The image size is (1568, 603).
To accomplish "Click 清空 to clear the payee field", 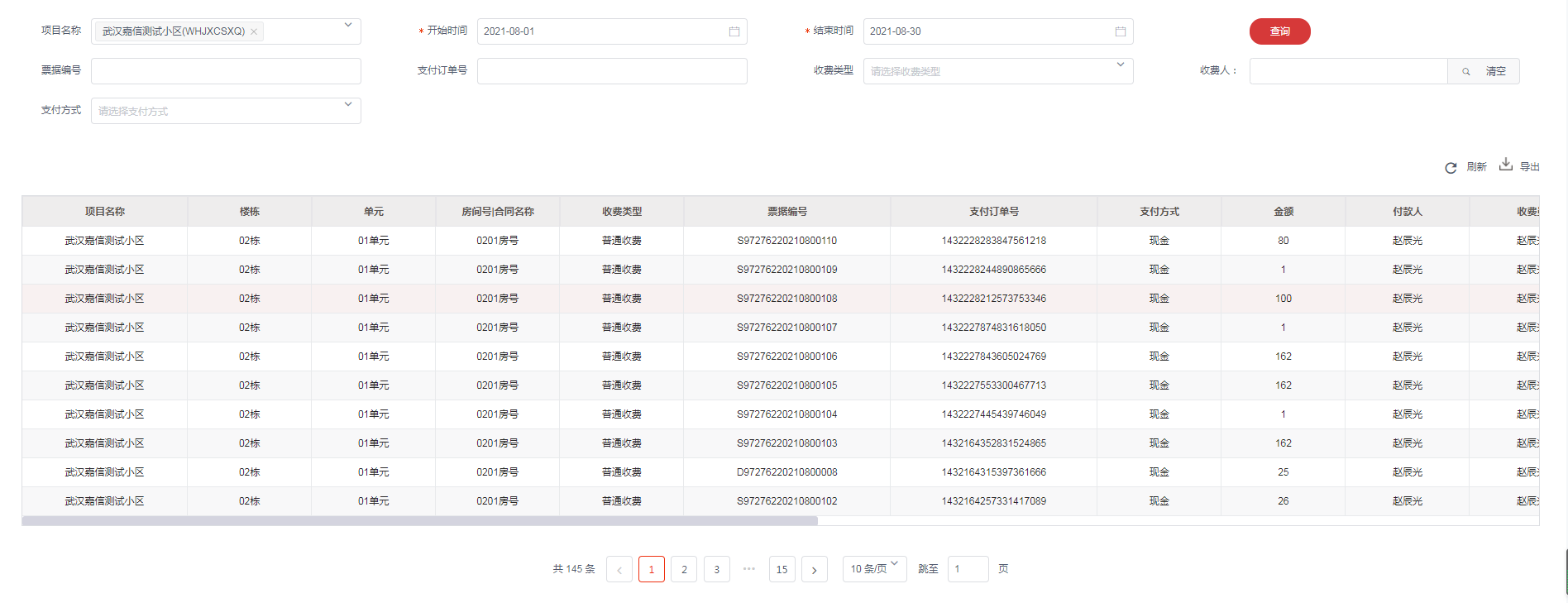I will (1495, 72).
